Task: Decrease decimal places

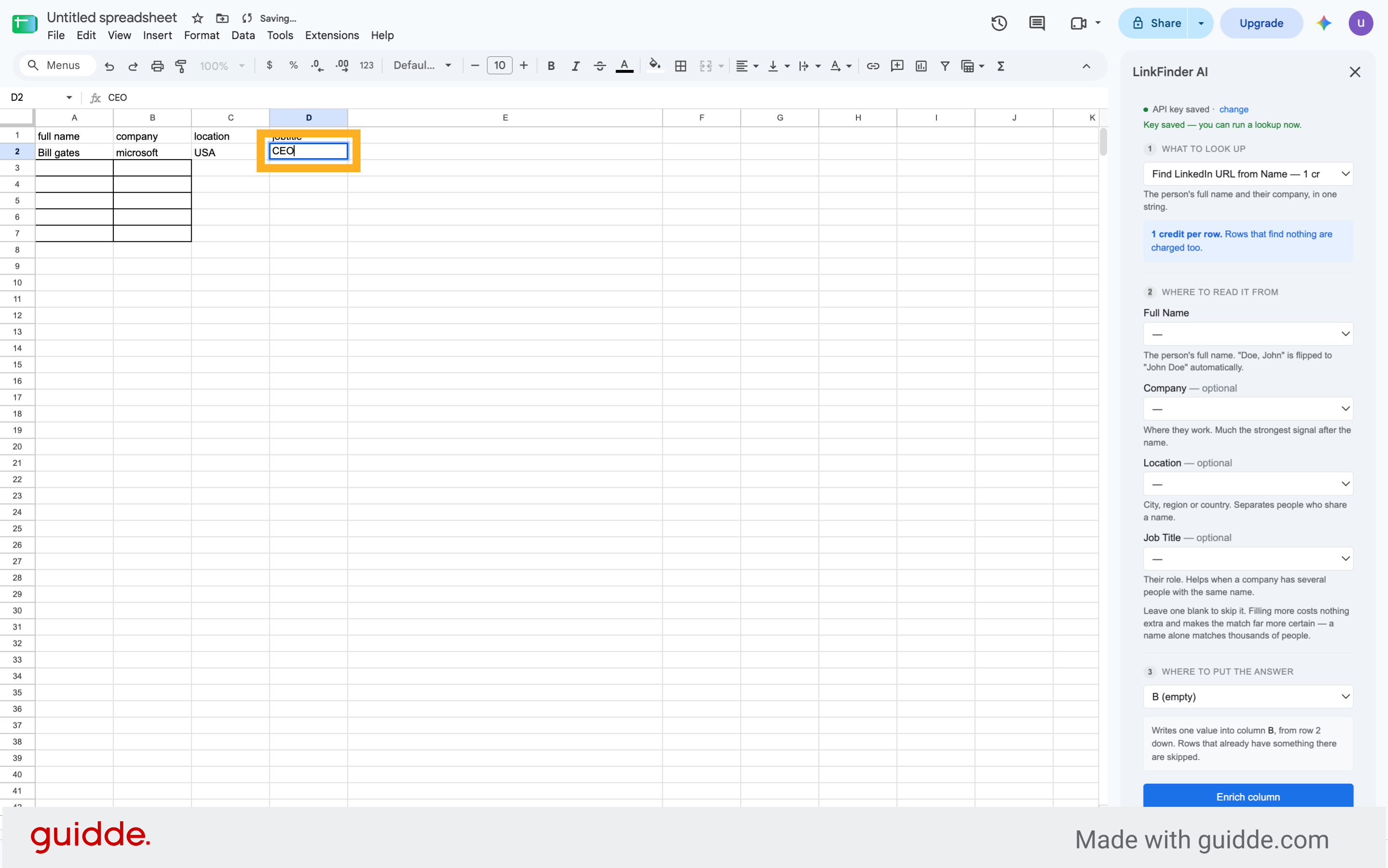Action: pos(317,66)
